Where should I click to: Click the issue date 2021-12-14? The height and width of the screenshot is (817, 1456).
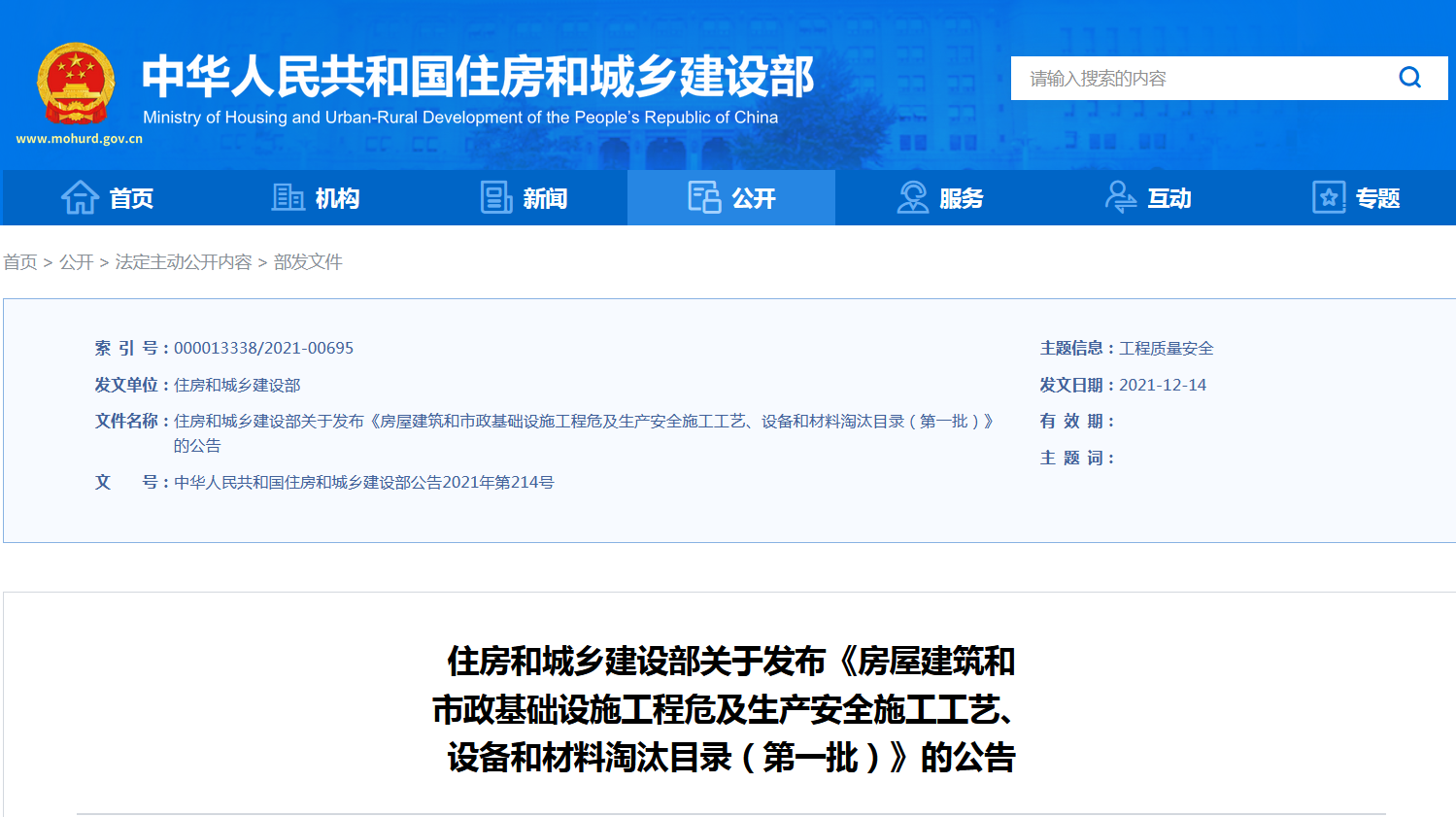tap(1163, 385)
